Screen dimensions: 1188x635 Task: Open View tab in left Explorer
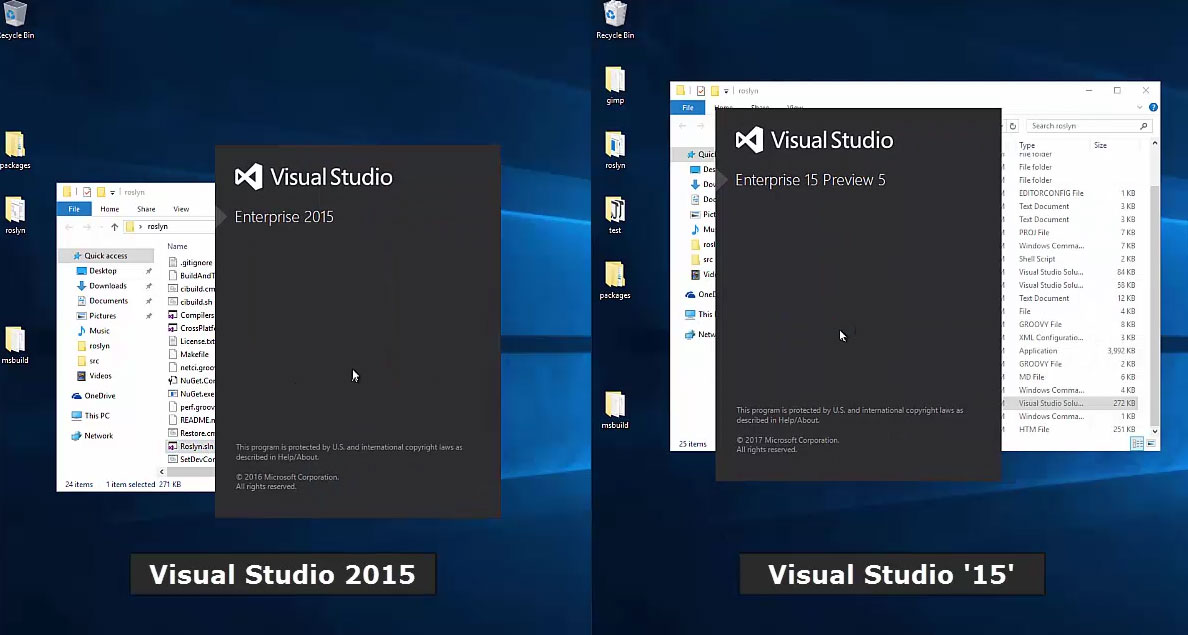[181, 209]
